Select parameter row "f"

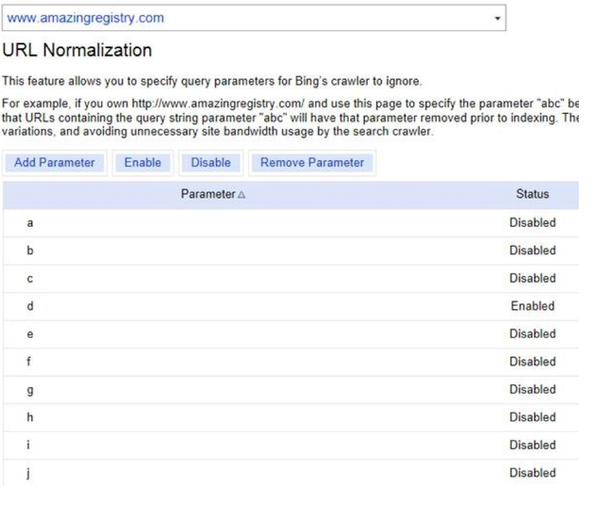291,362
